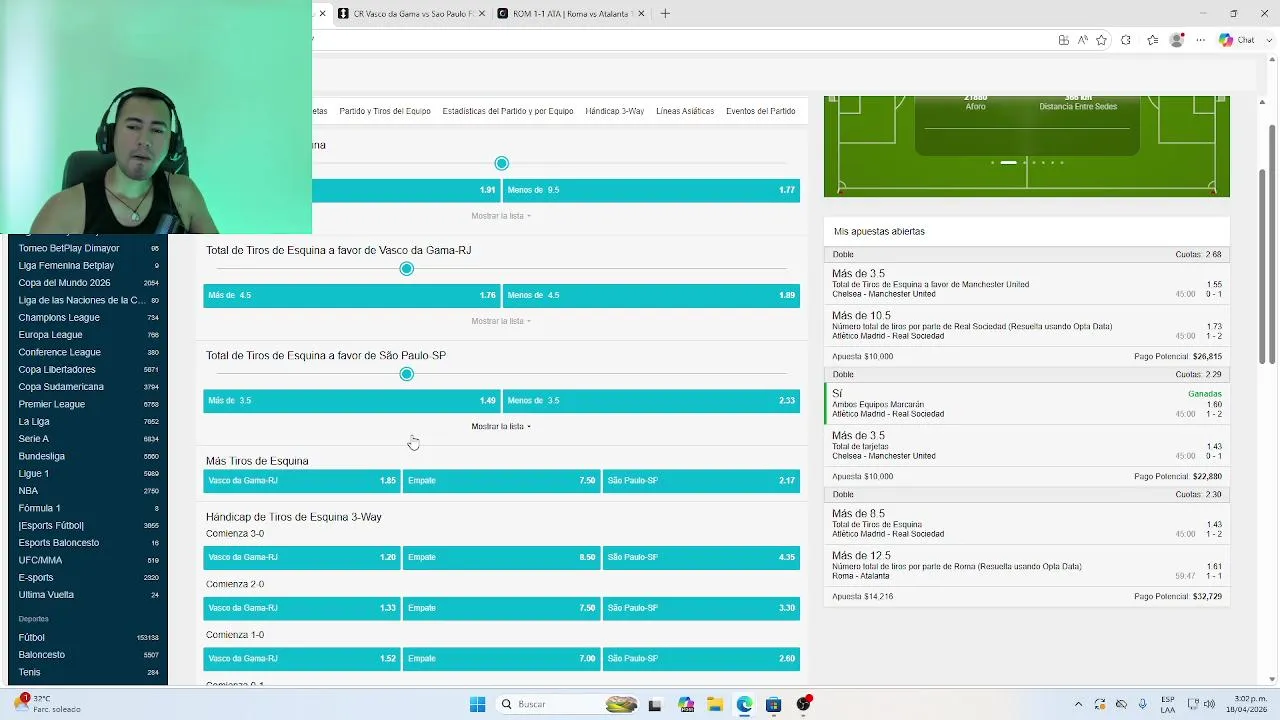Viewport: 1280px width, 720px height.
Task: Open the weather widget showing 32°C
Action: [47, 704]
